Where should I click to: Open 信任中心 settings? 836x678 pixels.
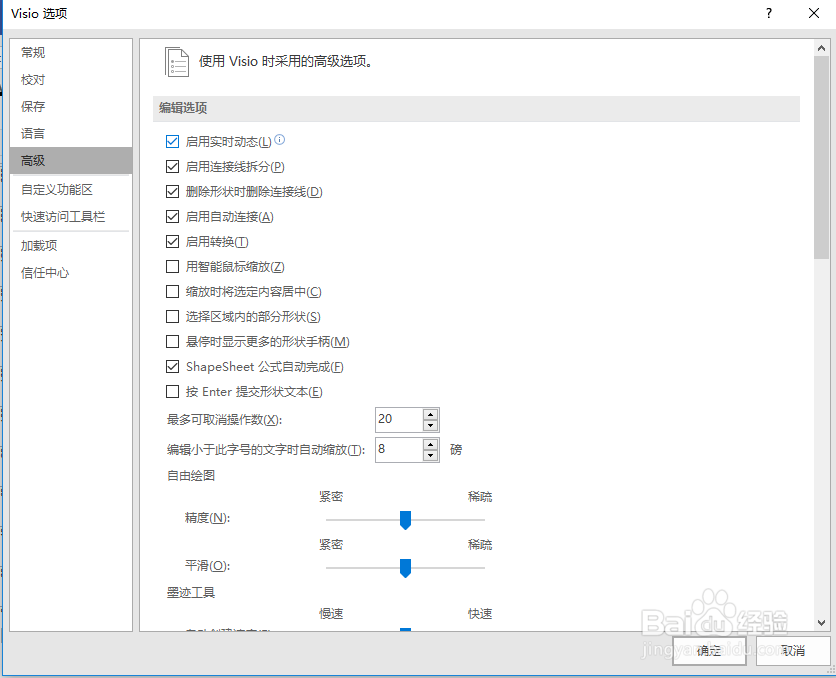71,272
